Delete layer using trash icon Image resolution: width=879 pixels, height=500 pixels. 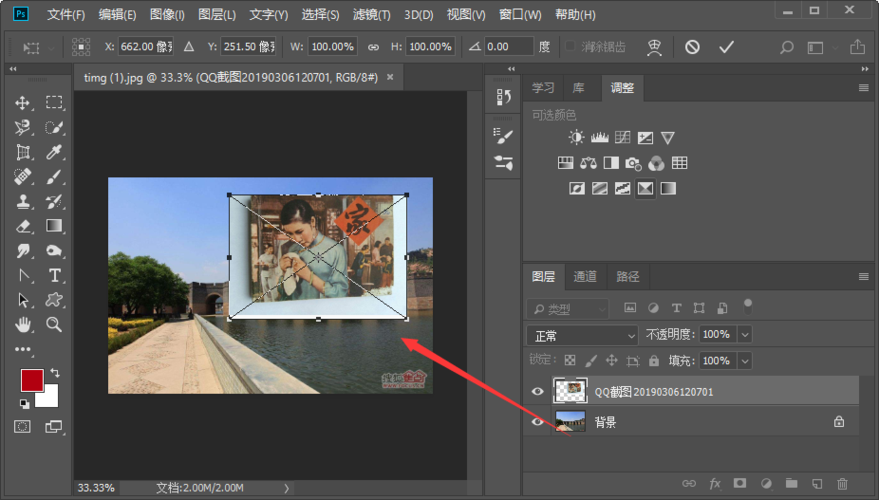point(842,484)
